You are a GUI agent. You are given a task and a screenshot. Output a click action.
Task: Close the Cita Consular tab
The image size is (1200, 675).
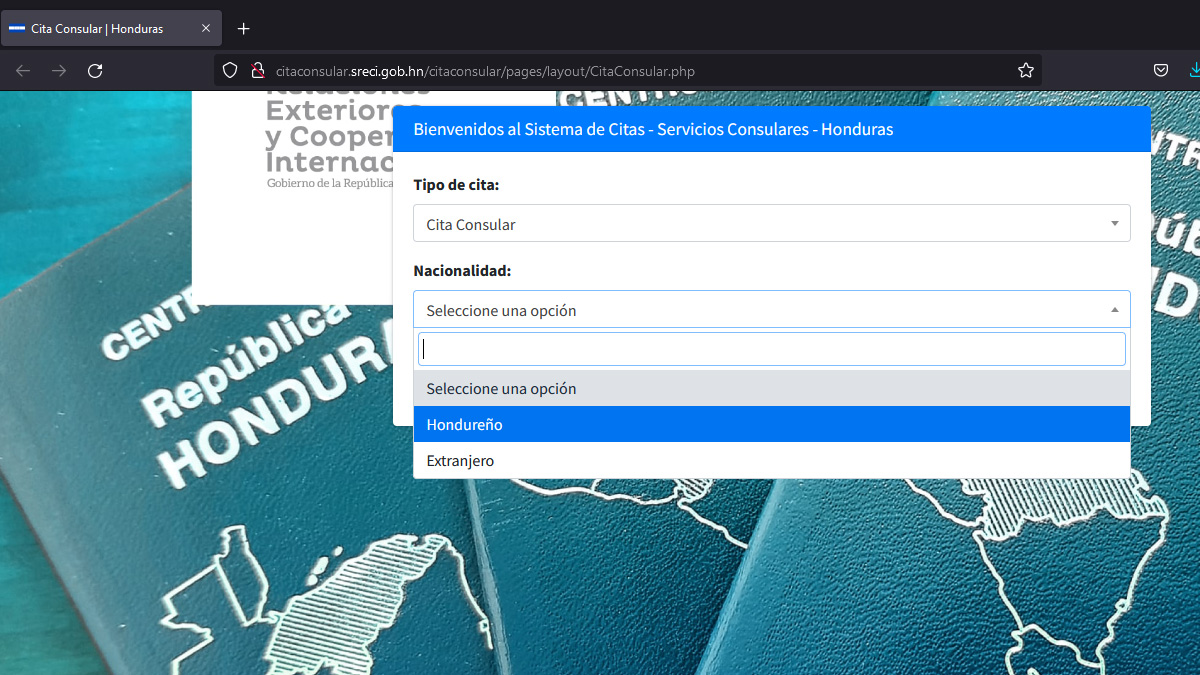coord(206,28)
